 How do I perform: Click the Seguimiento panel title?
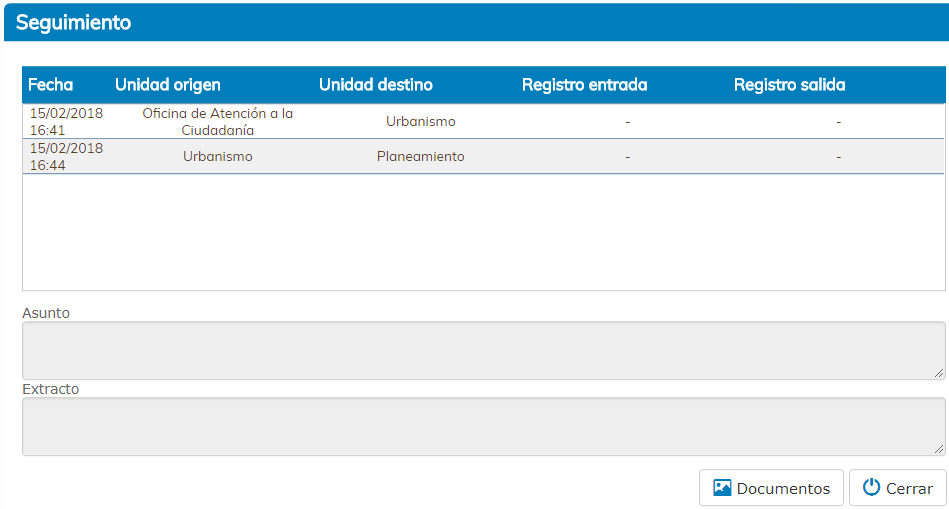[73, 22]
